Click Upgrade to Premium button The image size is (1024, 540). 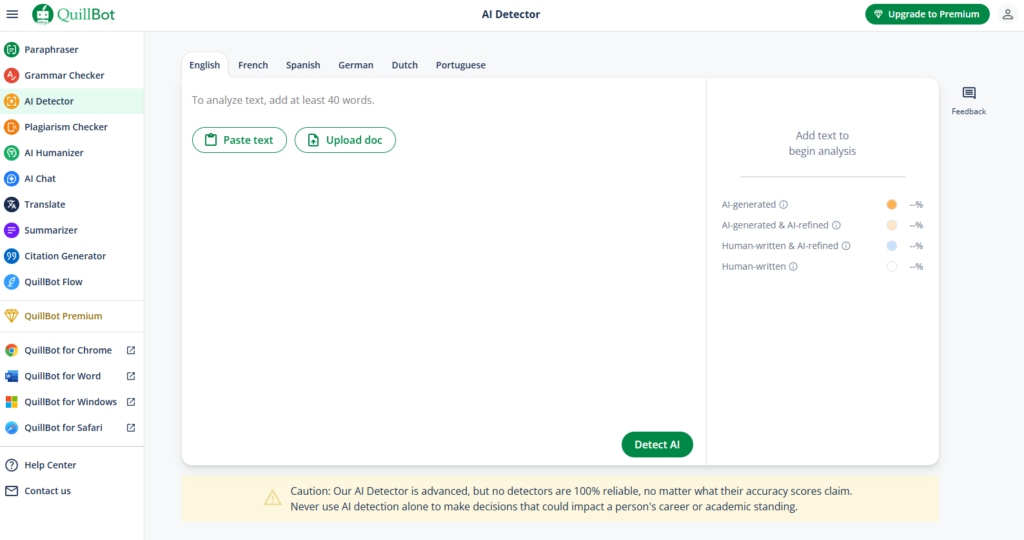[927, 14]
